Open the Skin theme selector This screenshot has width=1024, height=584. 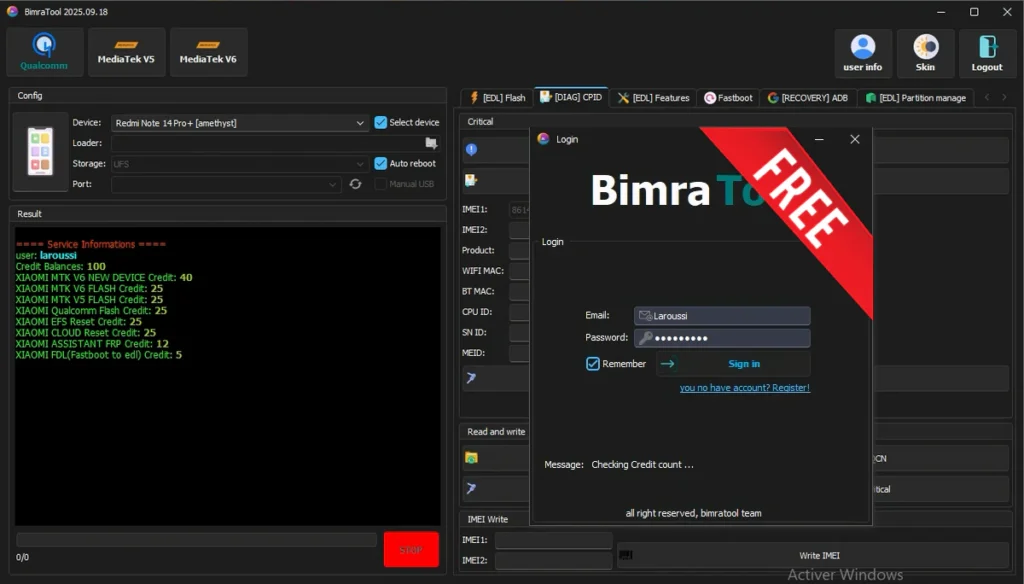pos(925,53)
